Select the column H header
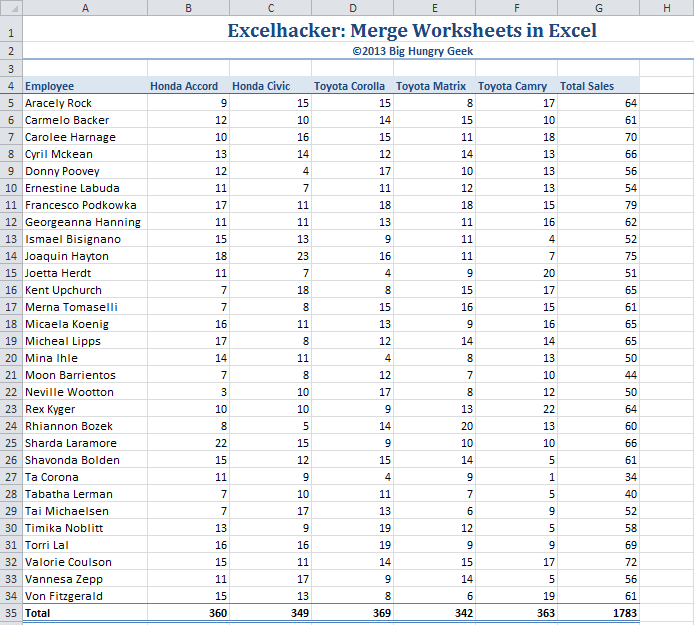This screenshot has height=625, width=694. tap(666, 8)
